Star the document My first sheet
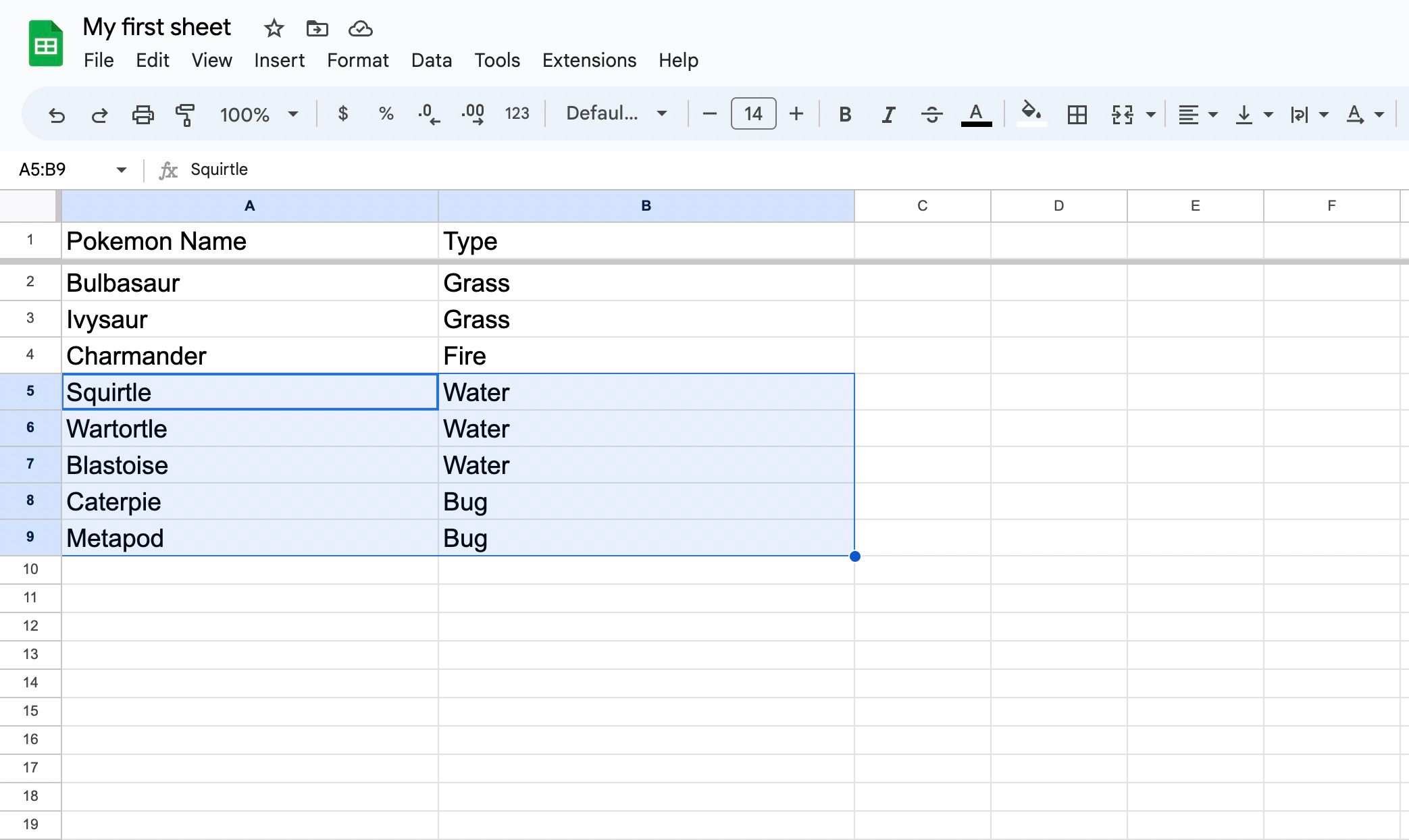Viewport: 1409px width, 840px height. point(274,28)
